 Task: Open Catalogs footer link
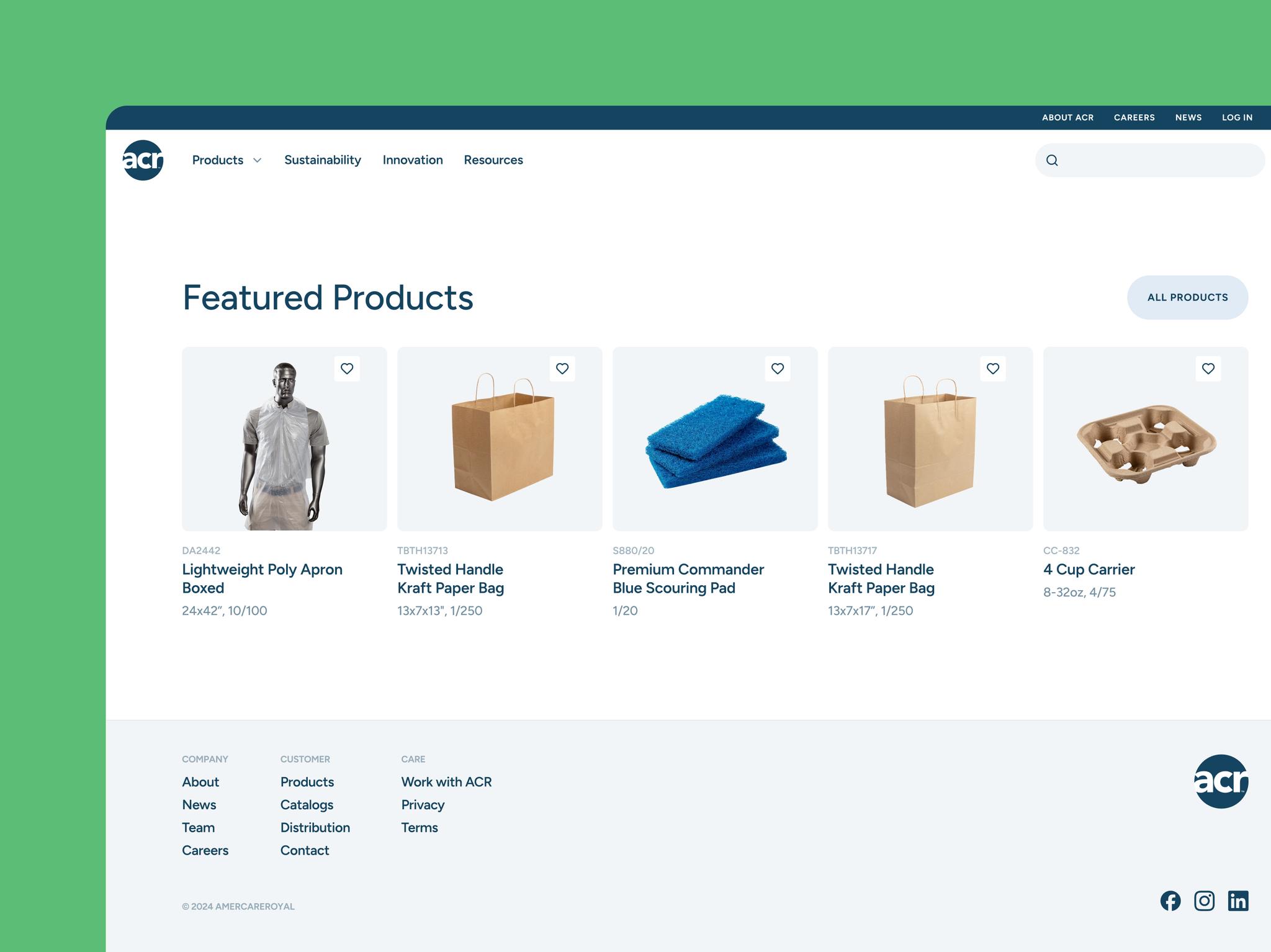click(x=307, y=805)
